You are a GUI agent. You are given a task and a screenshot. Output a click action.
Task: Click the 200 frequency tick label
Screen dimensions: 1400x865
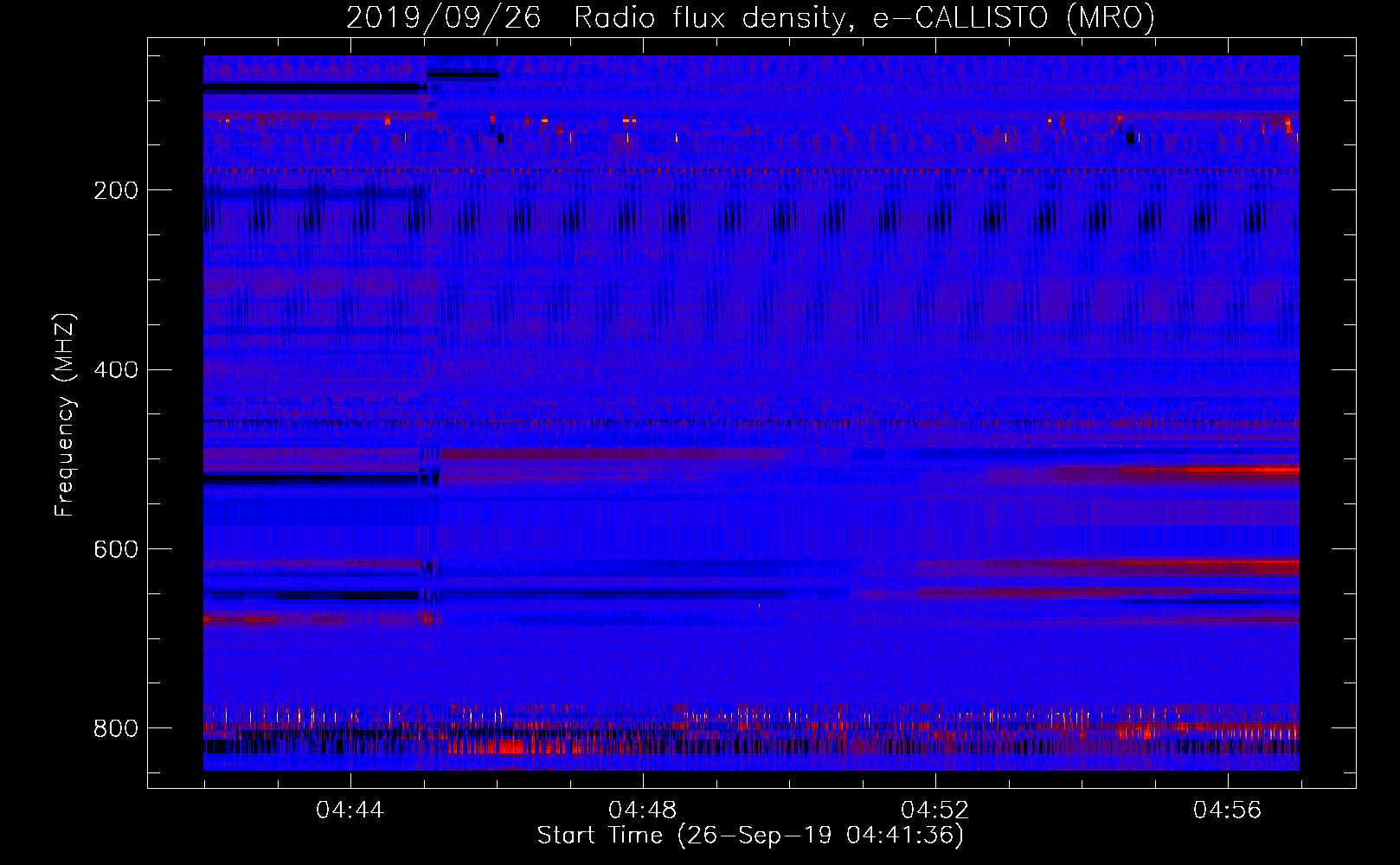[x=116, y=190]
